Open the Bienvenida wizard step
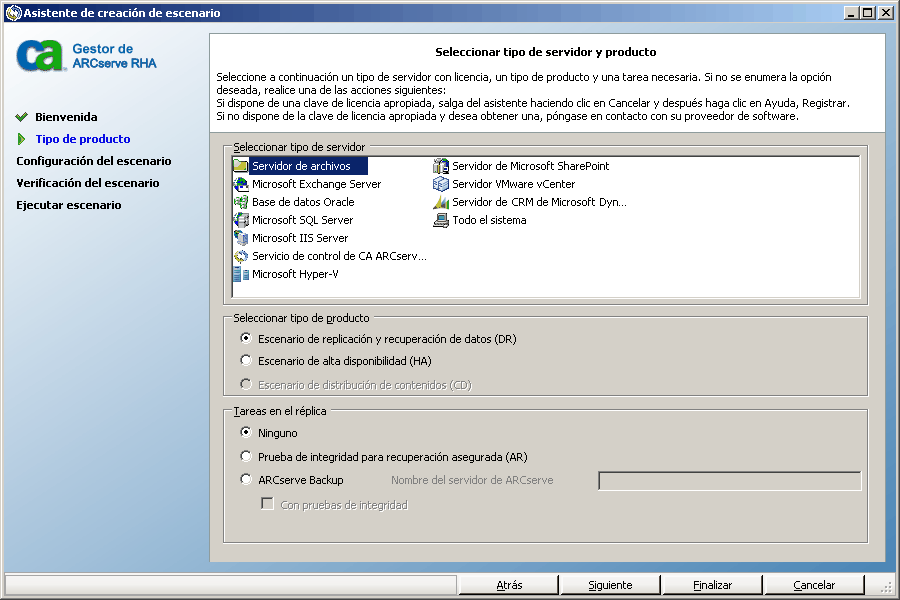900x600 pixels. 66,117
